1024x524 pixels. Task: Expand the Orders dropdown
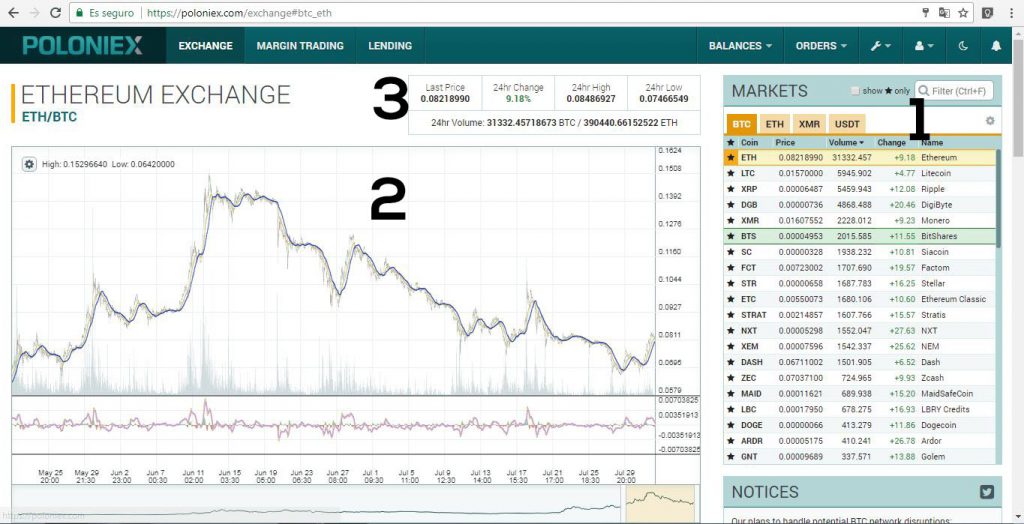pos(821,46)
